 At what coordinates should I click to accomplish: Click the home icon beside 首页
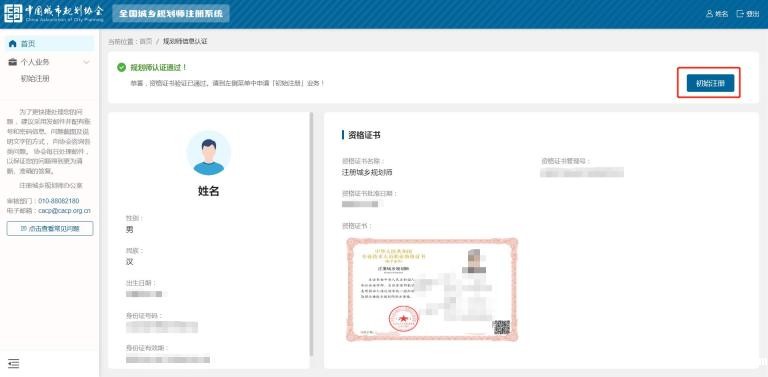pos(13,44)
